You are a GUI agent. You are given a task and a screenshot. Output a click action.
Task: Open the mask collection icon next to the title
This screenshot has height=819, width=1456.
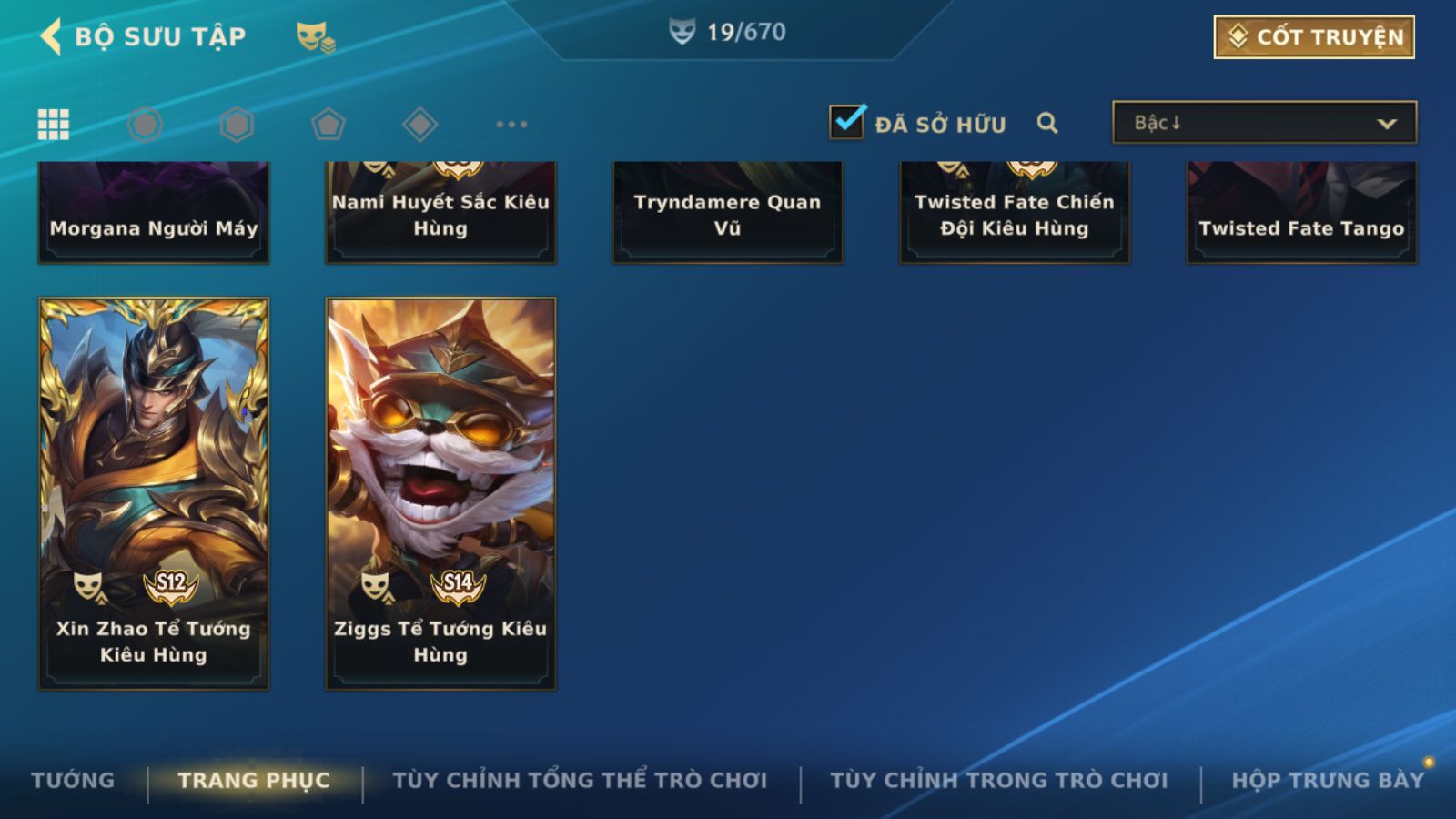315,36
